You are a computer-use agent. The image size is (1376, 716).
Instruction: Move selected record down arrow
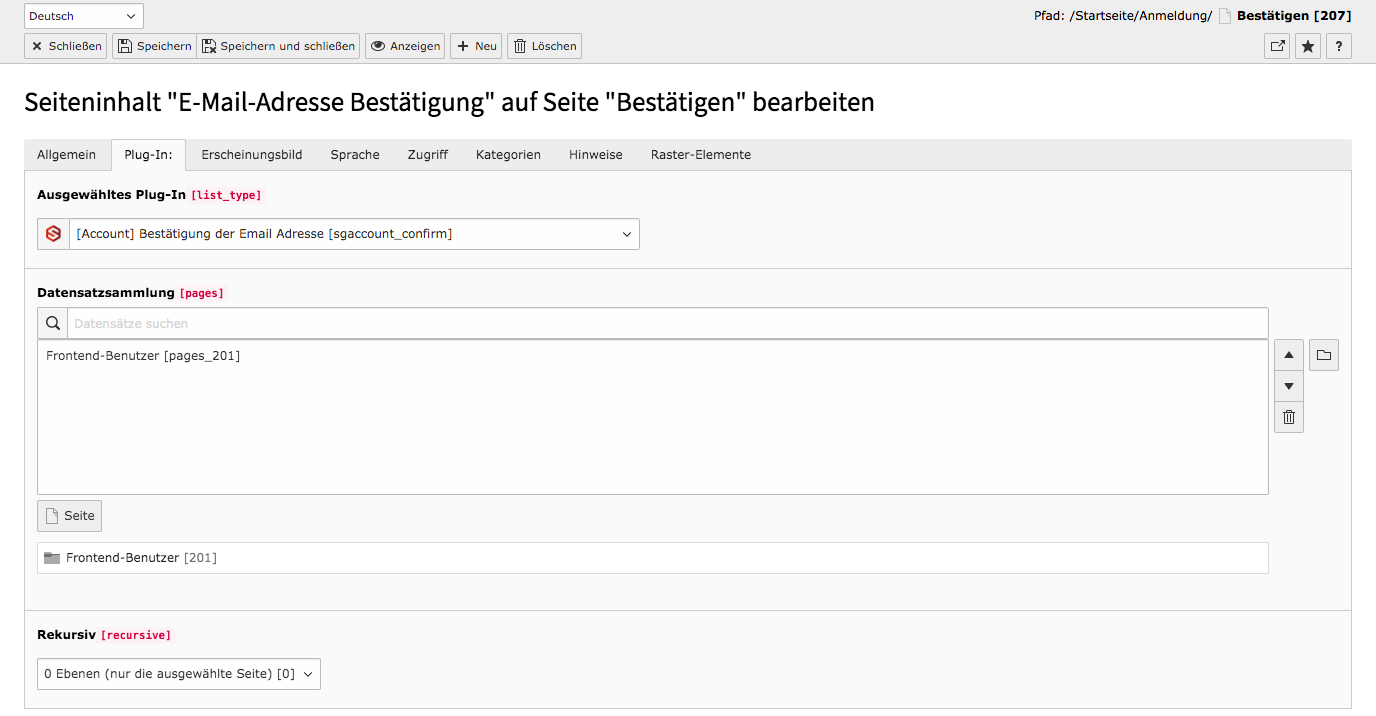(x=1289, y=386)
